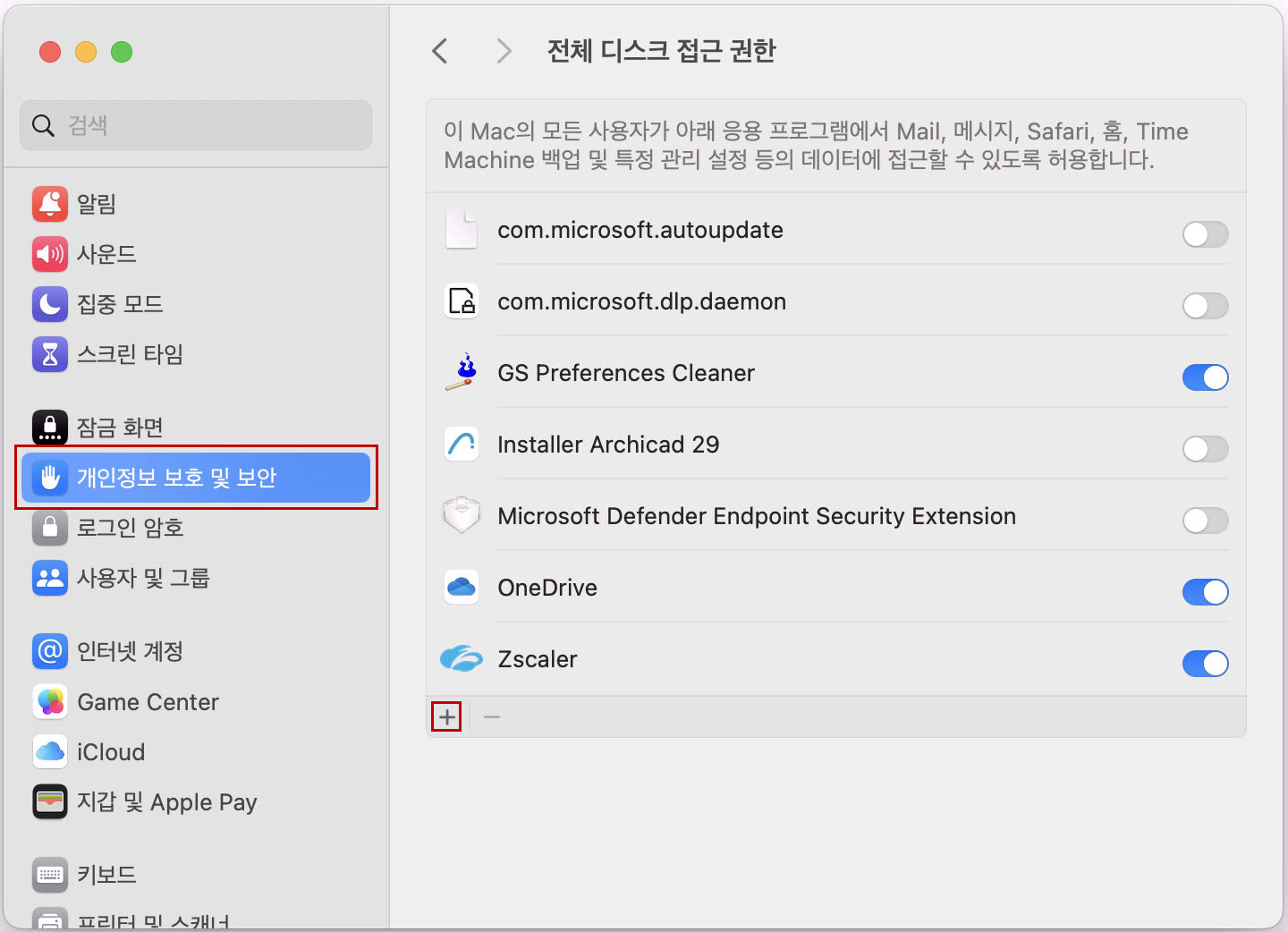Open iCloud settings from the sidebar
The image size is (1288, 932).
pos(50,752)
